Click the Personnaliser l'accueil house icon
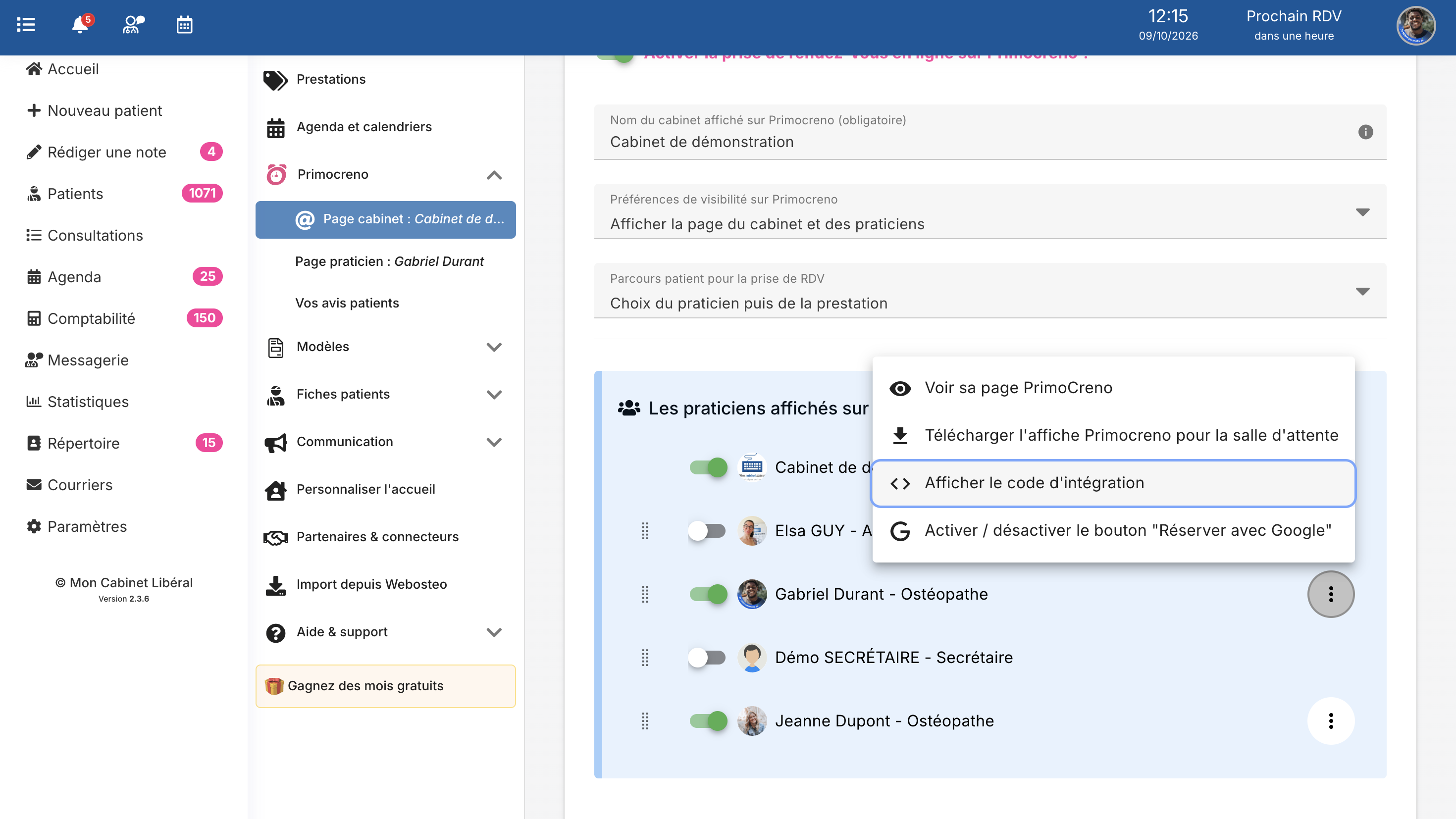1456x819 pixels. coord(276,490)
